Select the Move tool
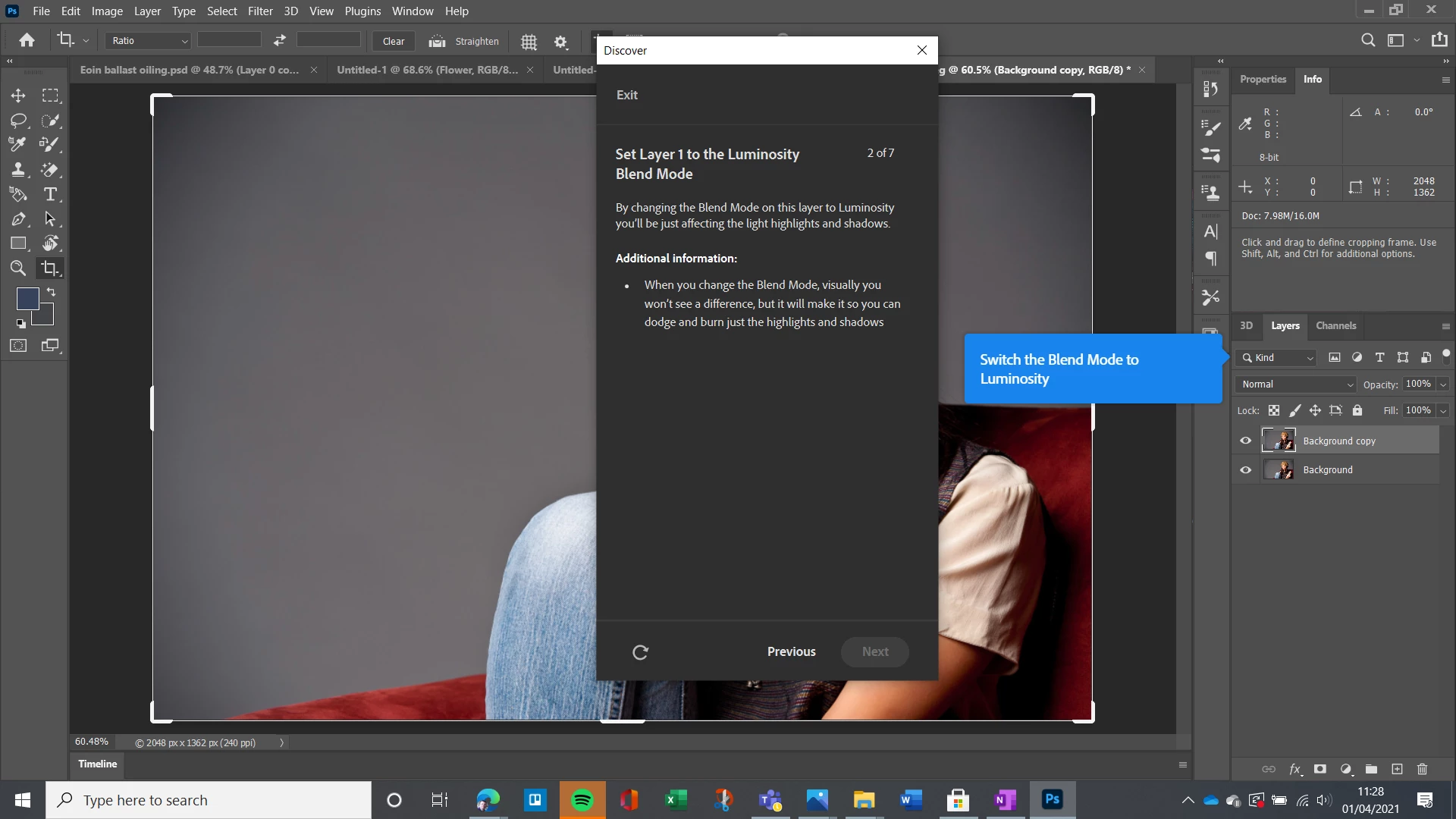 18,96
